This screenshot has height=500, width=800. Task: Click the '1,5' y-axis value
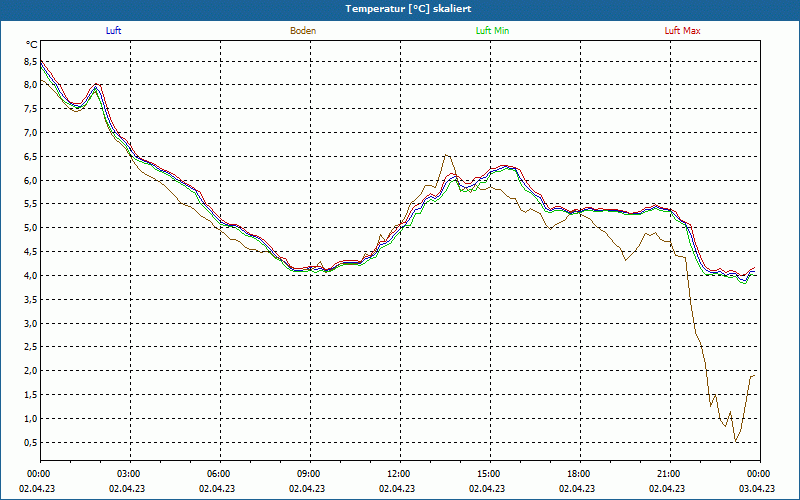coord(31,395)
